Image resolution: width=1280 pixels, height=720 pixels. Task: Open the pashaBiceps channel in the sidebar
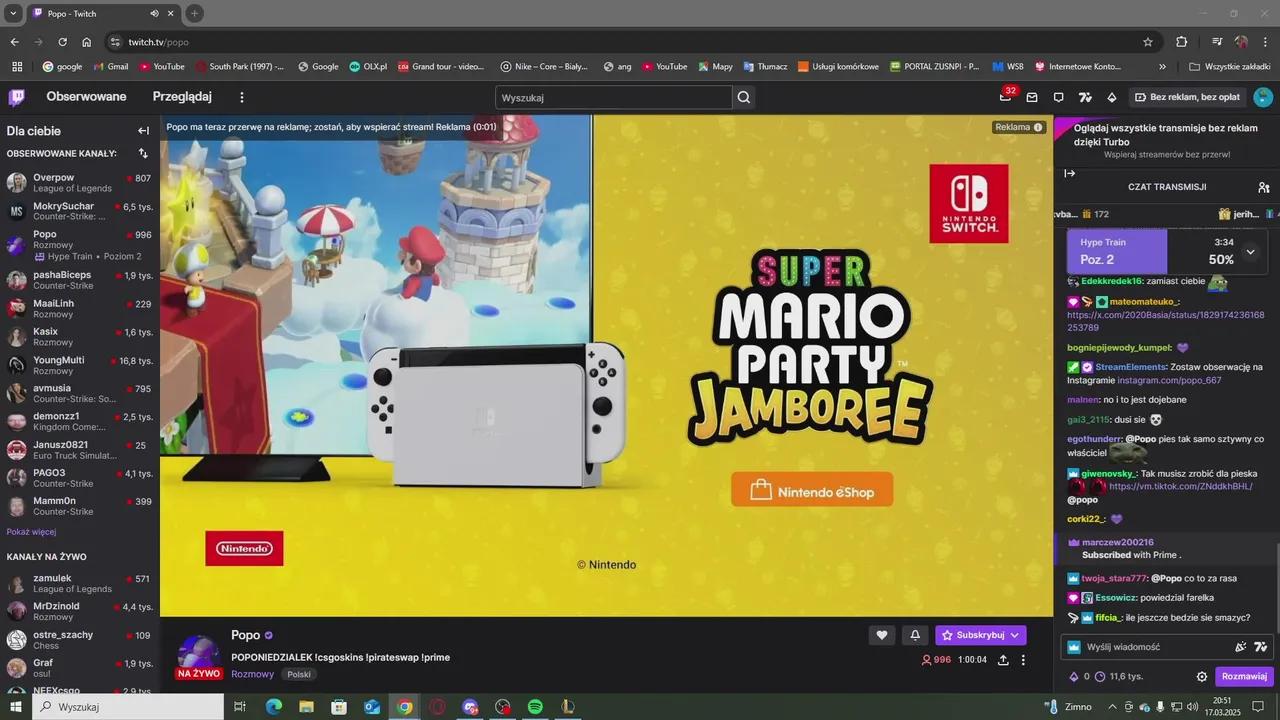(80, 280)
